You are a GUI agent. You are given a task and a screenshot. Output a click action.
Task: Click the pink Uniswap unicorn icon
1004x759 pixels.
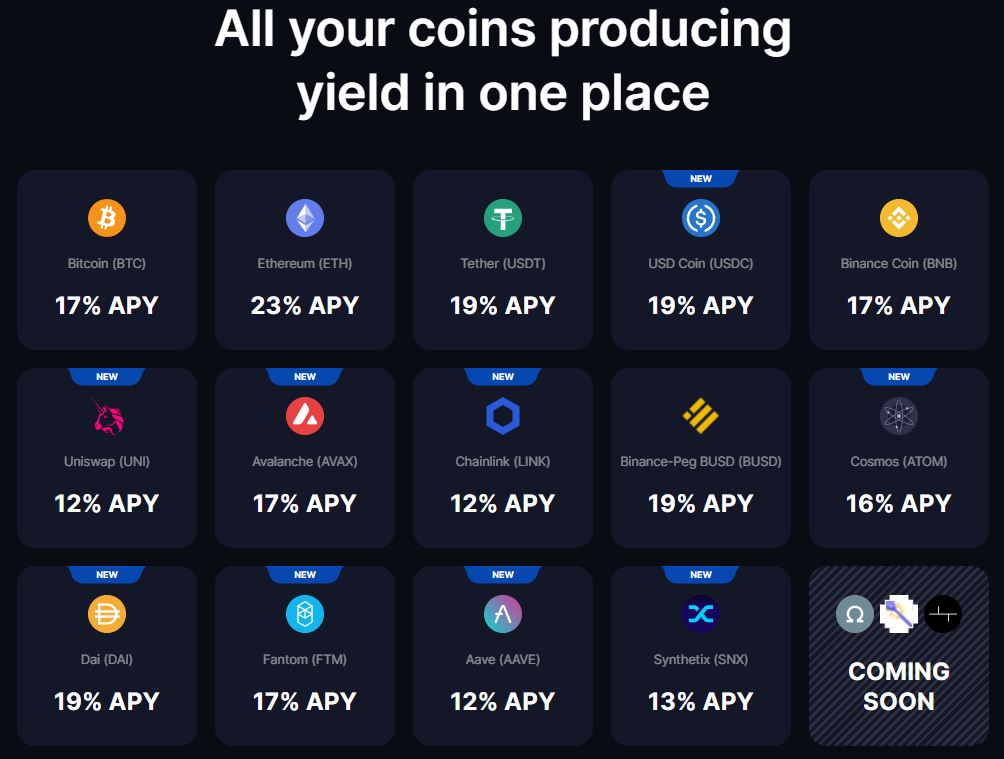click(107, 416)
